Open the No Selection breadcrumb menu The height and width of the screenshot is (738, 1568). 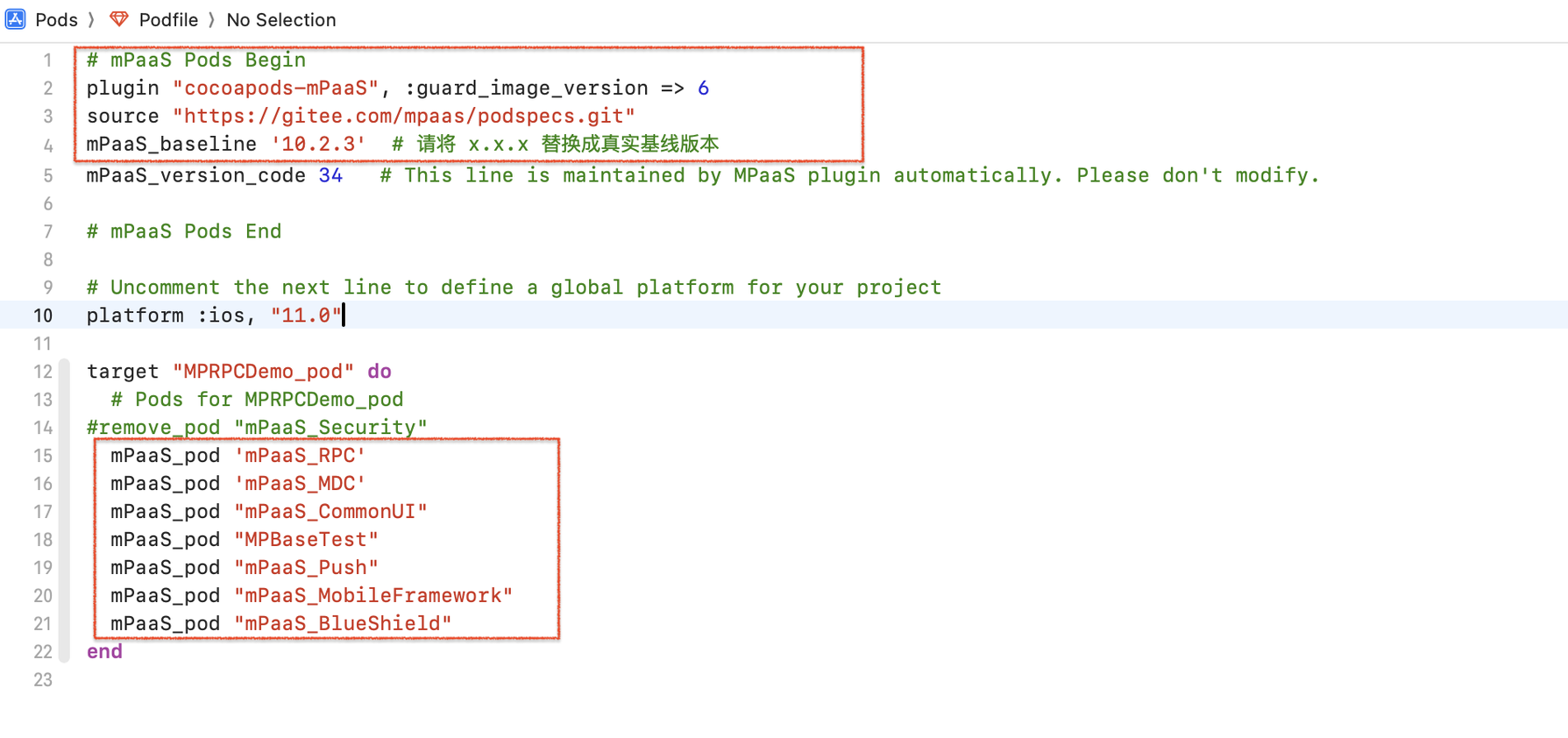coord(281,19)
